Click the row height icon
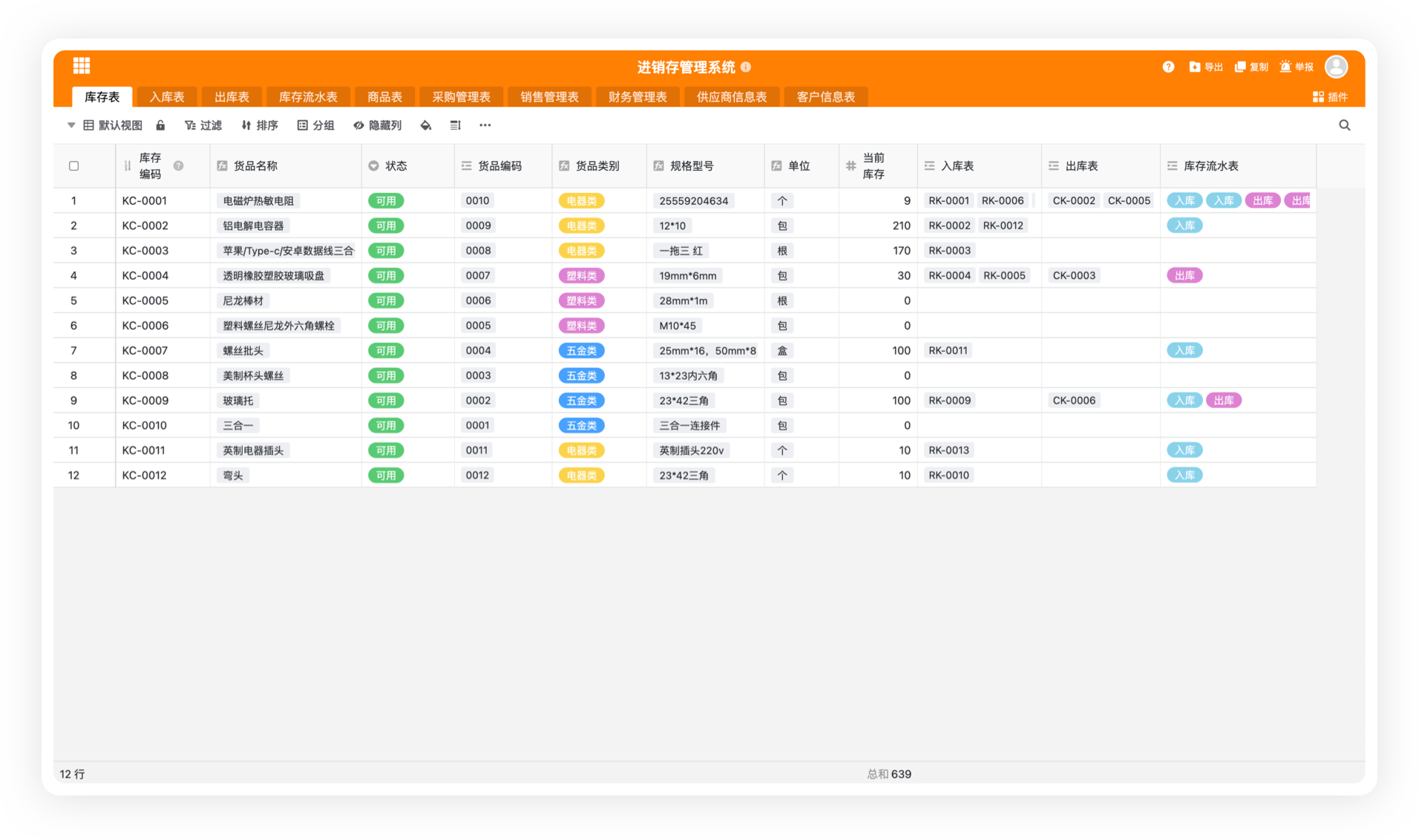 pos(456,125)
